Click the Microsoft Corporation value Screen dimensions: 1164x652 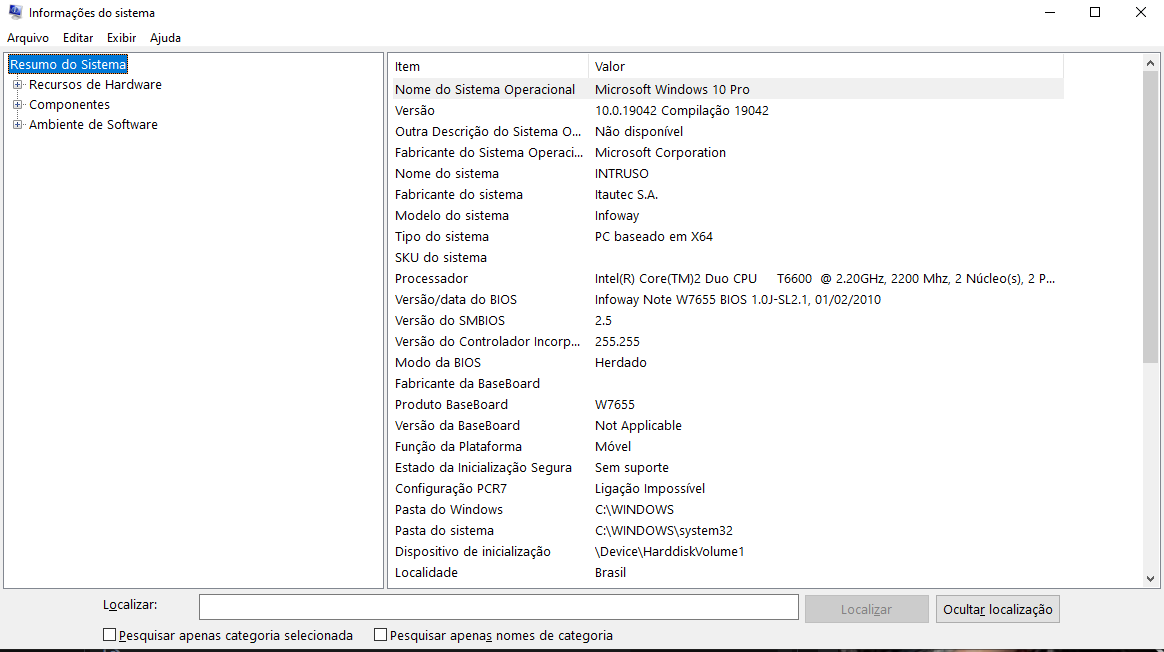pos(660,152)
